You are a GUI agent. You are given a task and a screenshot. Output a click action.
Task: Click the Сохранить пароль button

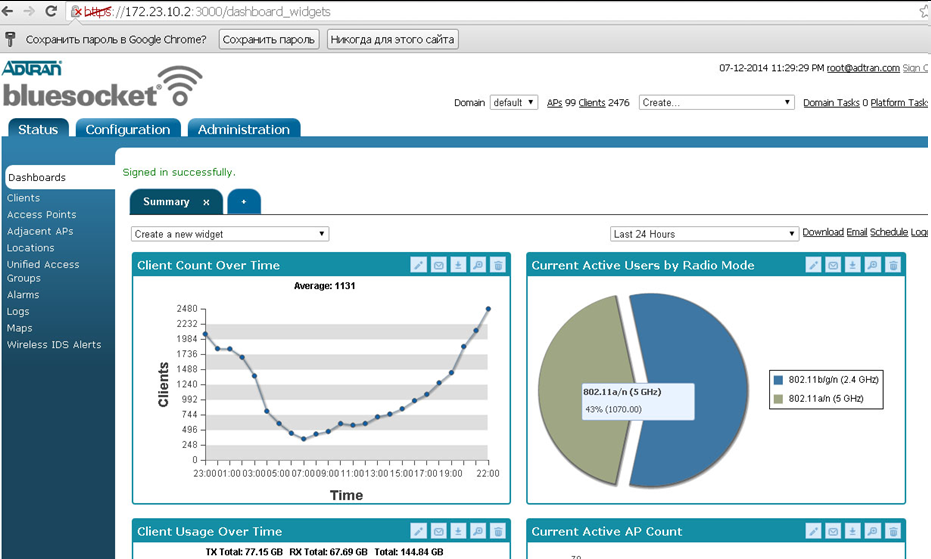click(269, 39)
